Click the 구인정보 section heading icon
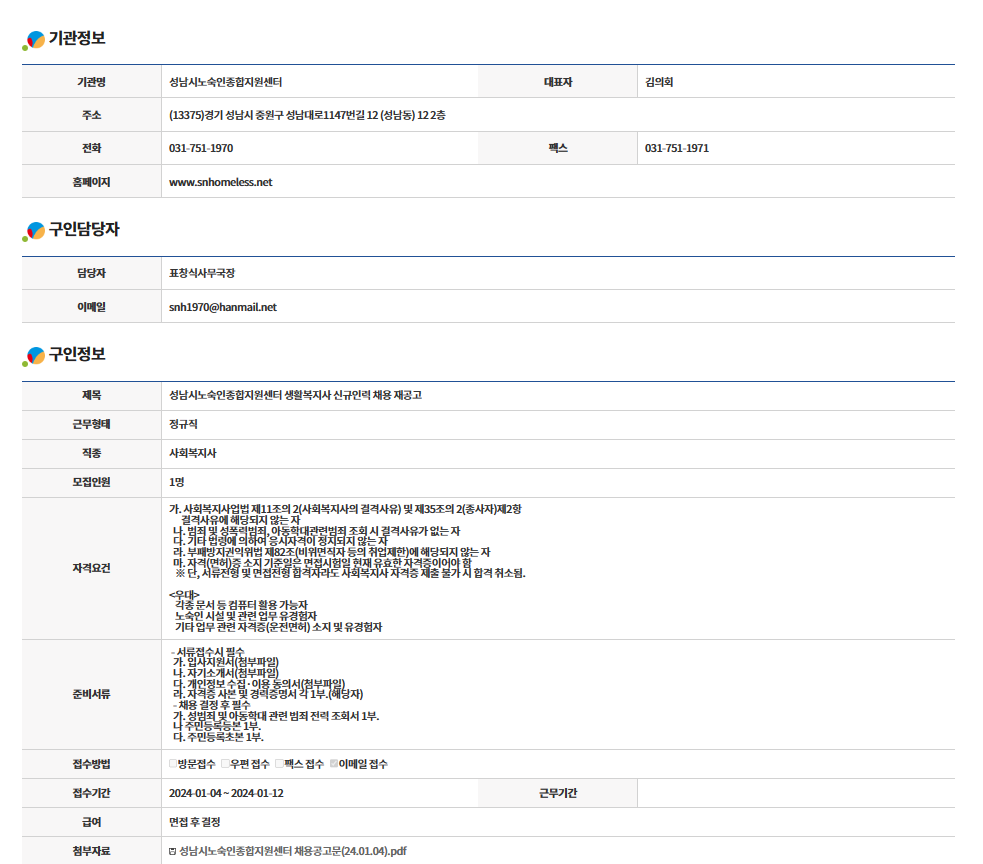 point(33,356)
